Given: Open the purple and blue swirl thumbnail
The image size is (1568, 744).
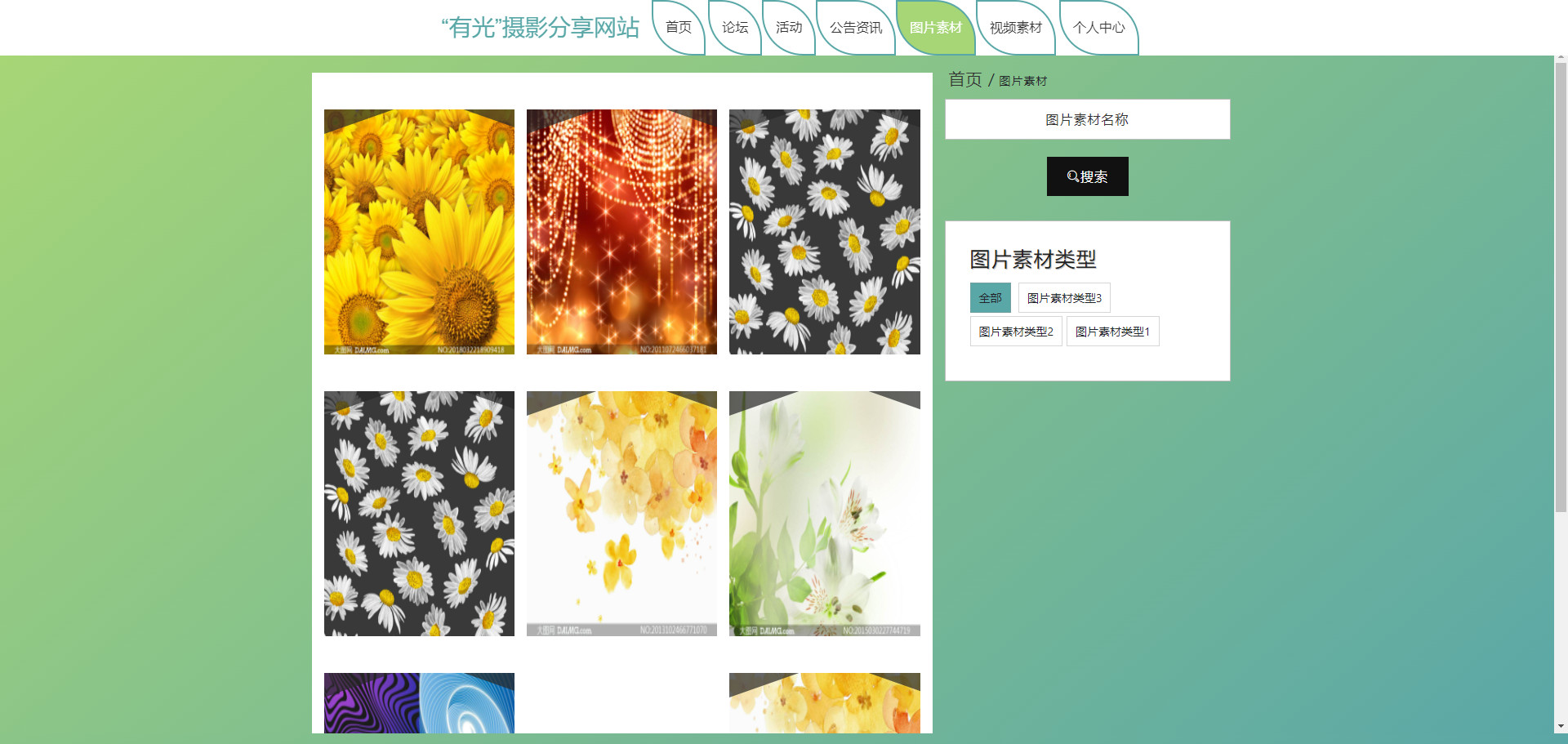Looking at the screenshot, I should point(419,703).
